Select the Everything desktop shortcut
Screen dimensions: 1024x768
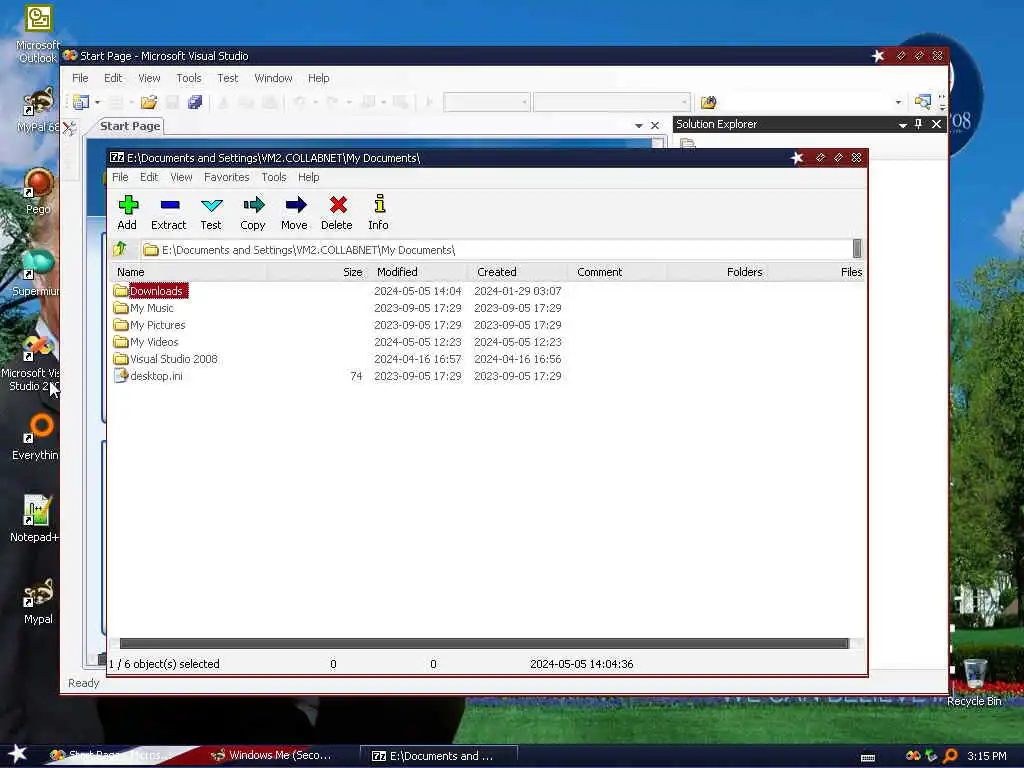point(36,436)
